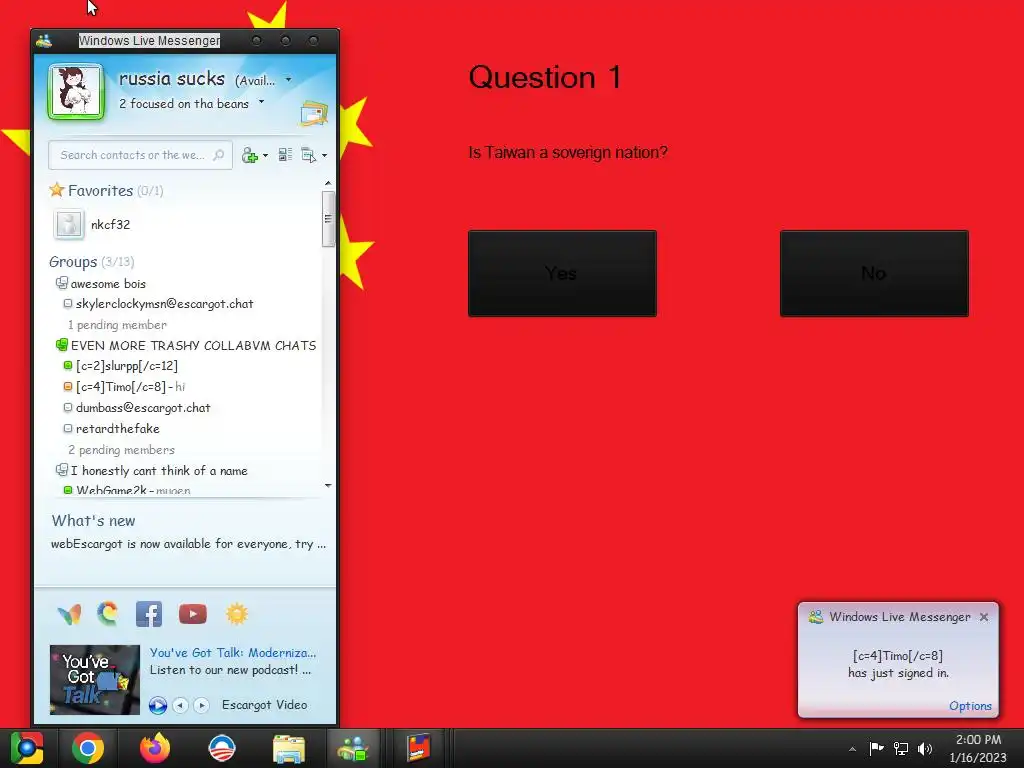This screenshot has height=768, width=1024.
Task: Open the You've Got Talk: Moderniza... link
Action: 233,652
